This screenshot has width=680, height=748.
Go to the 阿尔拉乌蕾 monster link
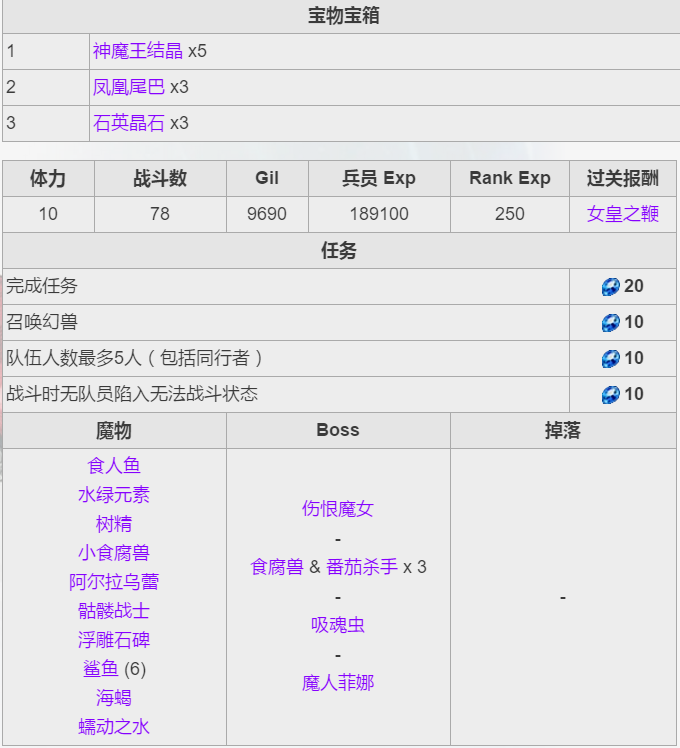[x=114, y=582]
